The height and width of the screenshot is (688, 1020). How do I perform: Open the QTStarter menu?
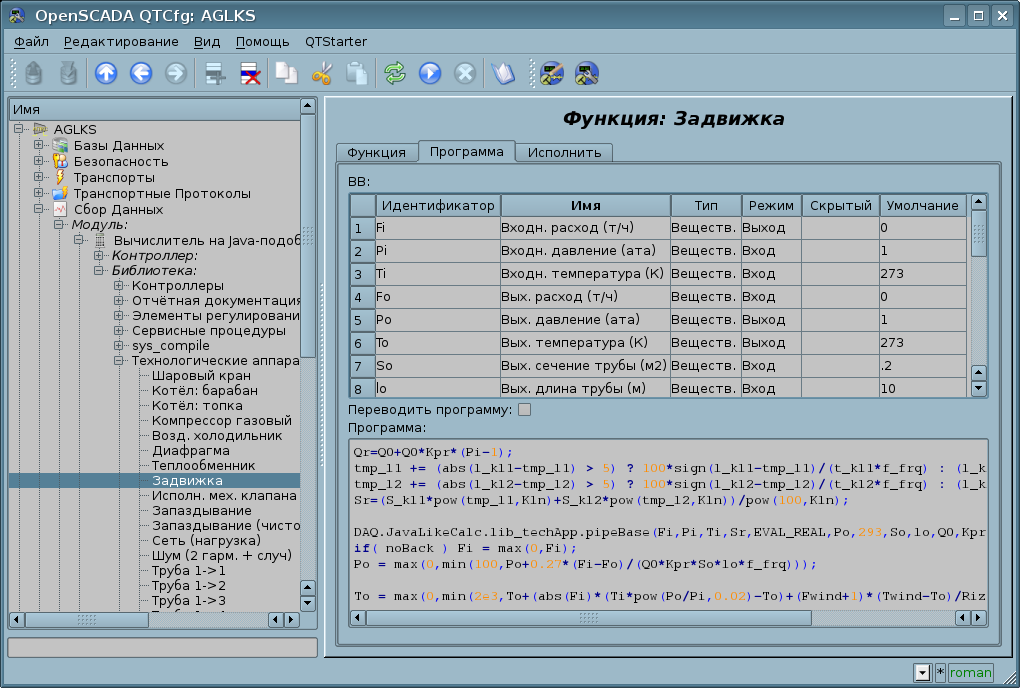336,42
